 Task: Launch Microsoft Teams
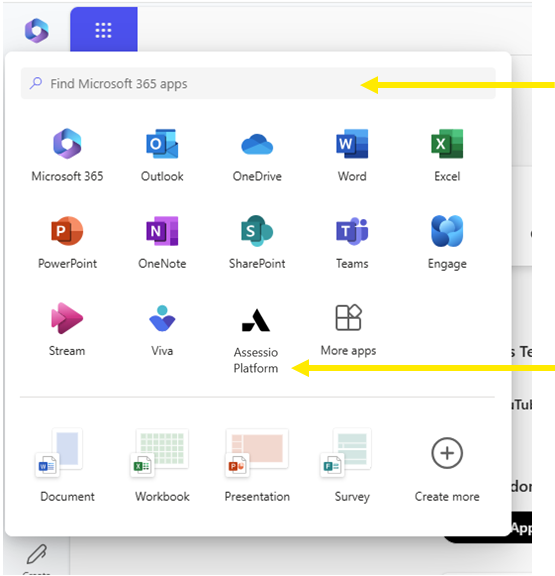352,242
